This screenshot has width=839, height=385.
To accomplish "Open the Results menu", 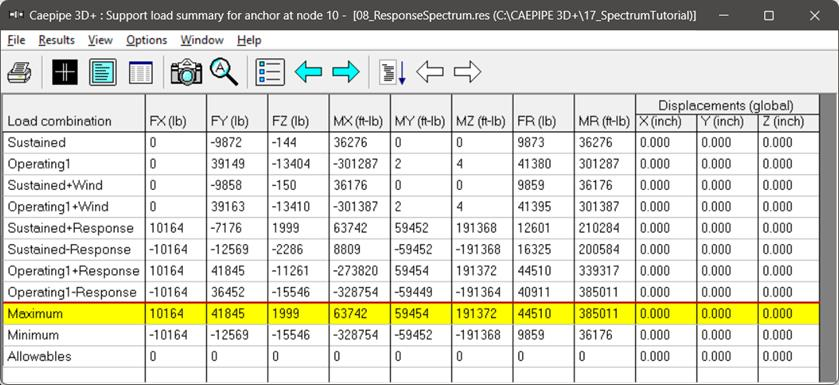I will click(x=57, y=40).
